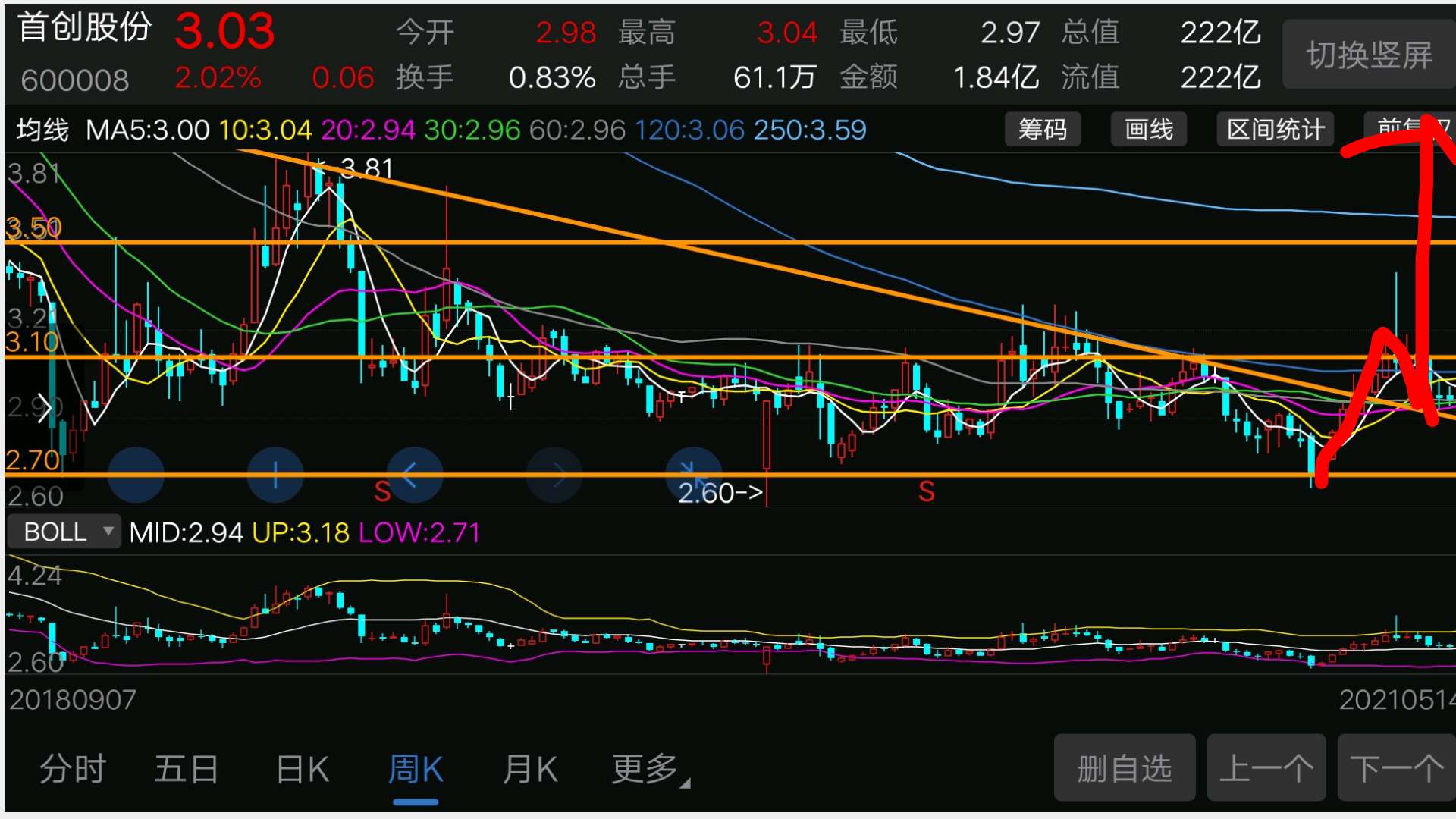The image size is (1456, 819).
Task: Select the 五日 five-day tab
Action: (187, 769)
